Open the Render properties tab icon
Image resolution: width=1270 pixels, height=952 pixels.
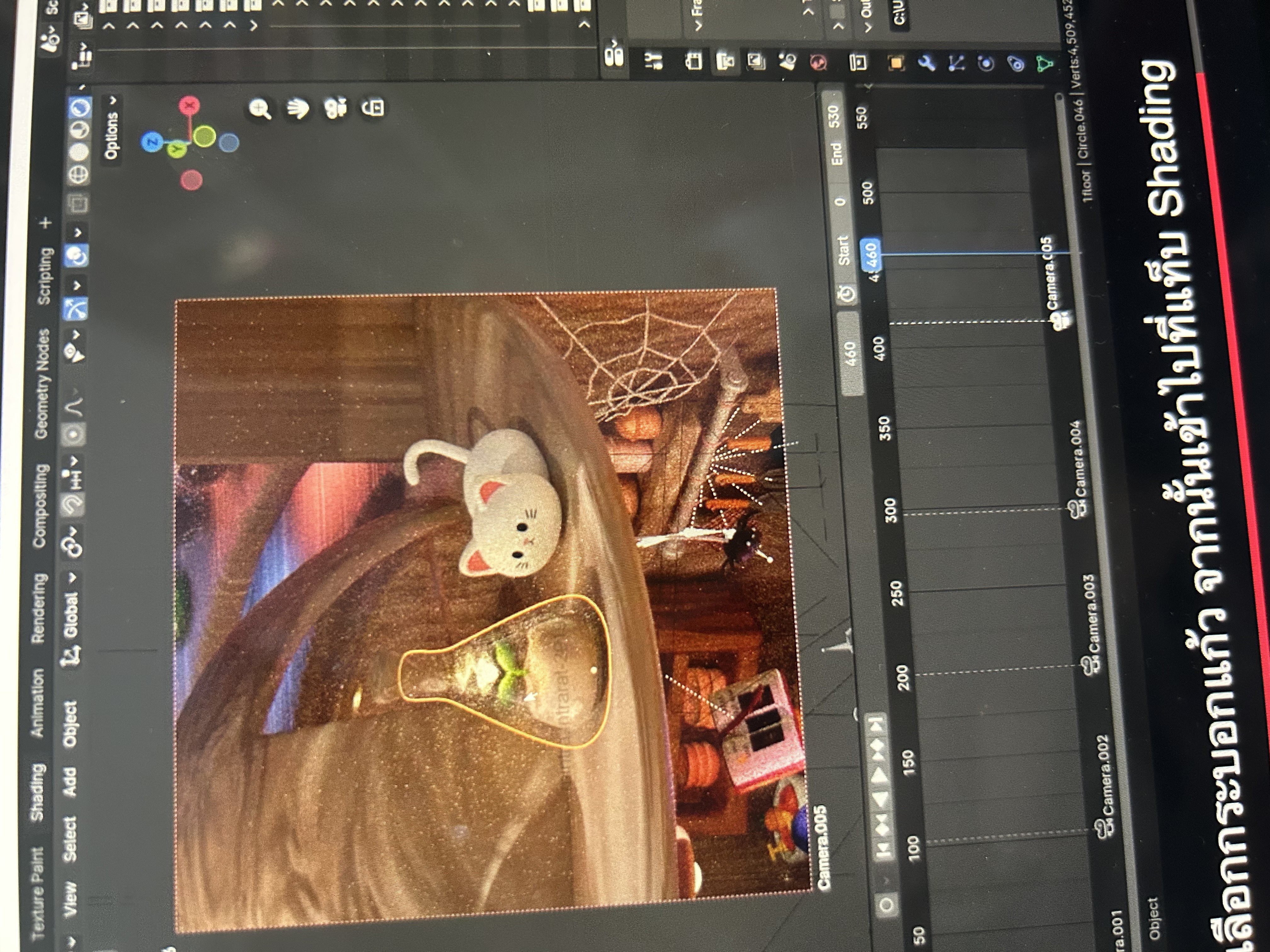click(694, 60)
